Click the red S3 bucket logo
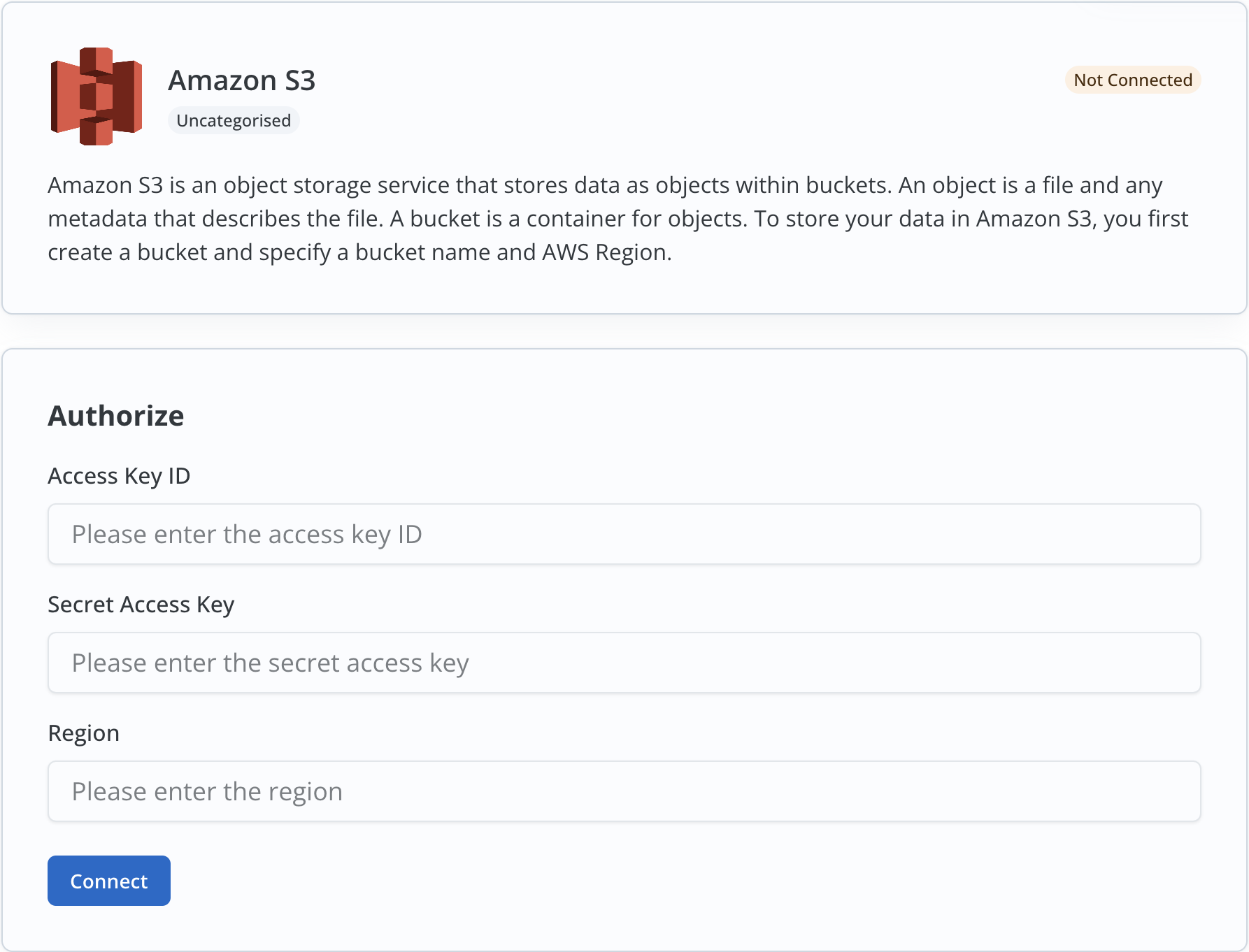This screenshot has height=952, width=1249. point(97,96)
